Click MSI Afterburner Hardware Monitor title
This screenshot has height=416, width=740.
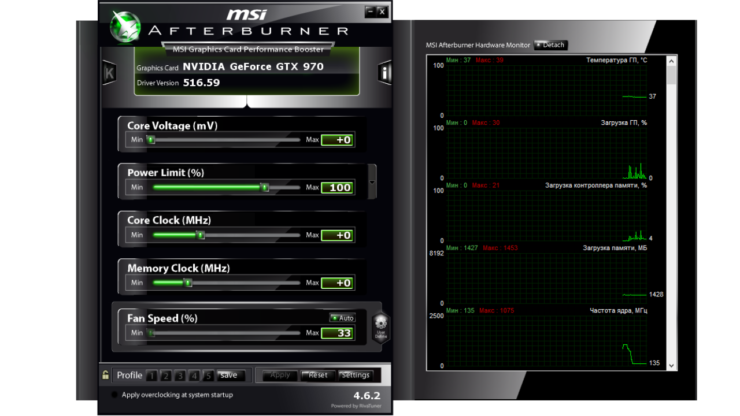(x=478, y=45)
